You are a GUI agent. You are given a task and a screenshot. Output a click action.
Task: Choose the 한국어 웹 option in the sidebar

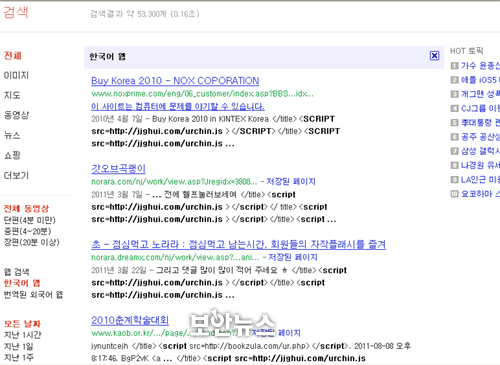tap(22, 283)
